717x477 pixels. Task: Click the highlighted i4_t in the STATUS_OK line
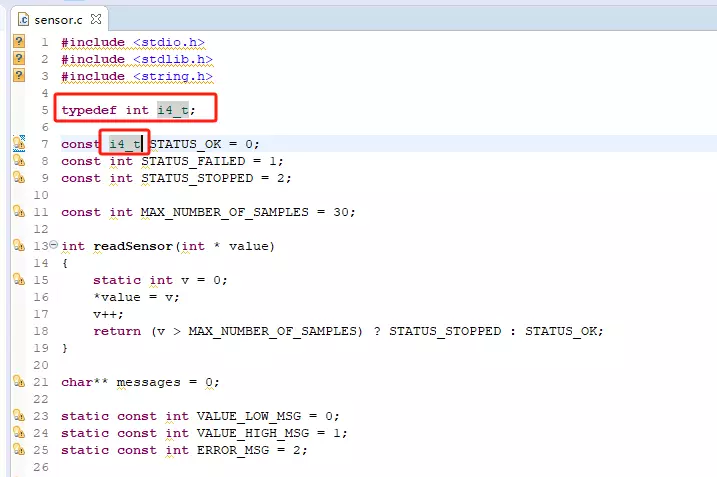tap(125, 144)
